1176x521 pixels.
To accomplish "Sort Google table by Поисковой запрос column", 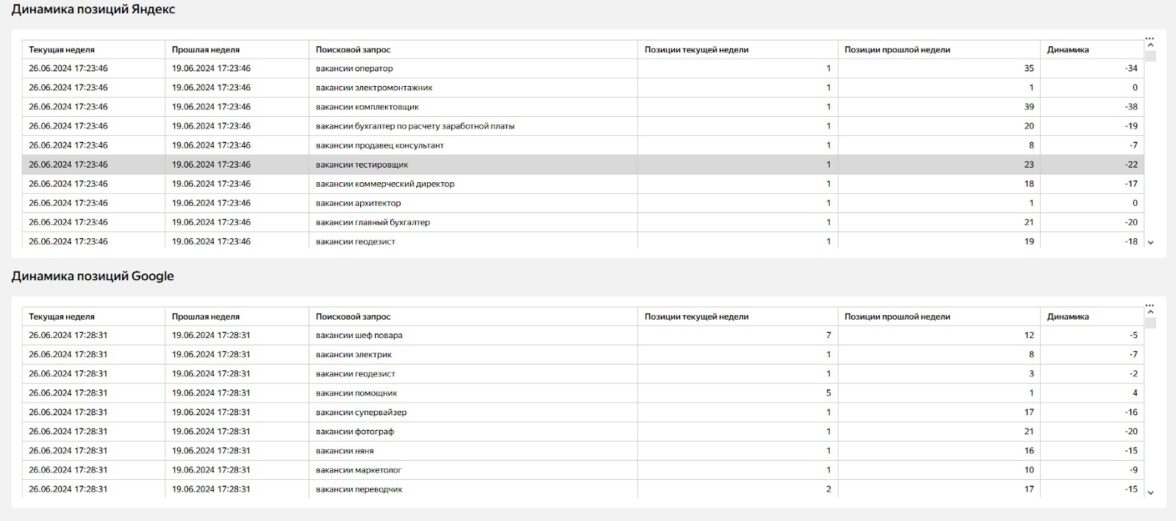I will pyautogui.click(x=346, y=316).
